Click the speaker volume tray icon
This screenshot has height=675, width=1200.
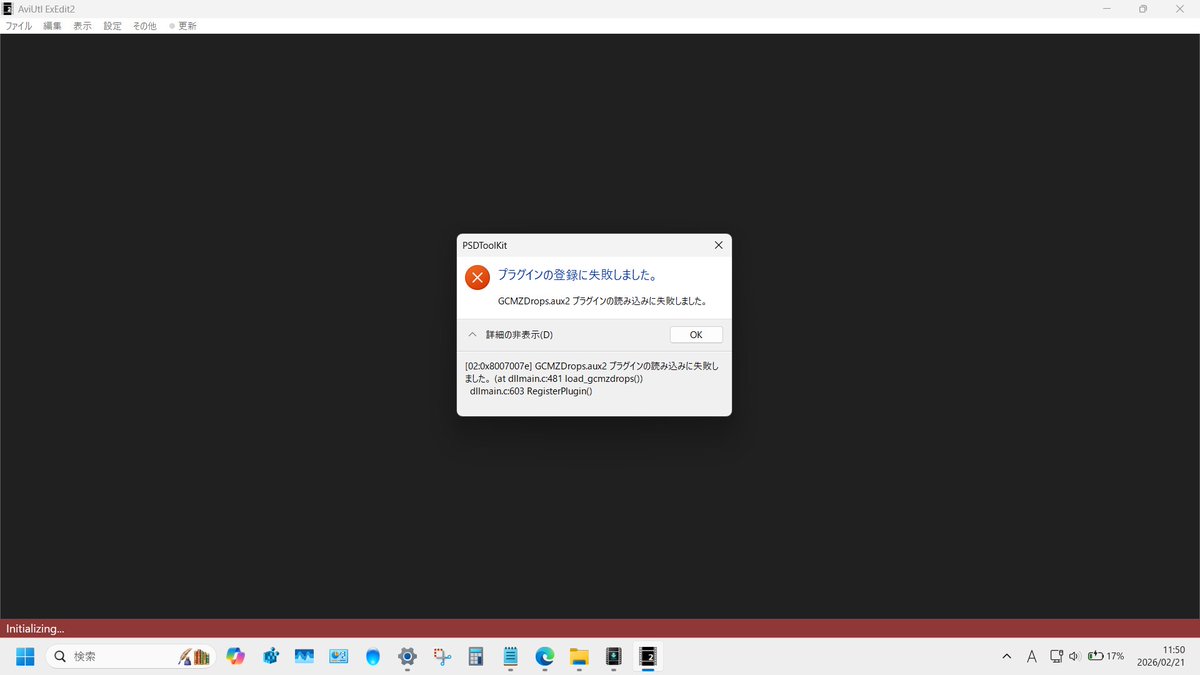click(1074, 656)
